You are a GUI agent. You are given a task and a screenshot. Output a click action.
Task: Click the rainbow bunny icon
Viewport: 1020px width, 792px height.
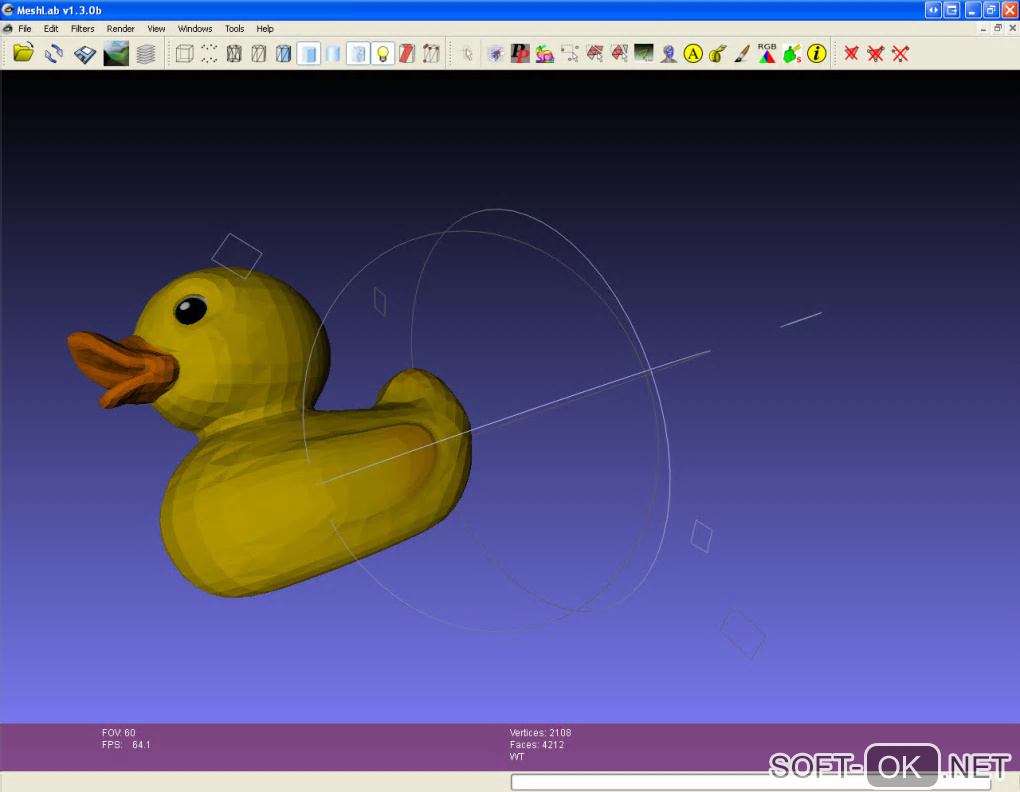[x=544, y=53]
